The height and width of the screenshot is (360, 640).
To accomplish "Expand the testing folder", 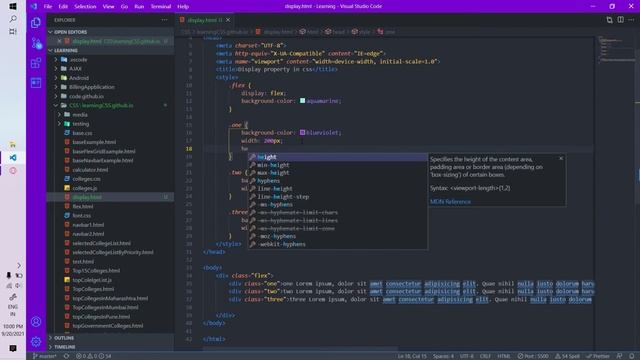I will click(80, 124).
